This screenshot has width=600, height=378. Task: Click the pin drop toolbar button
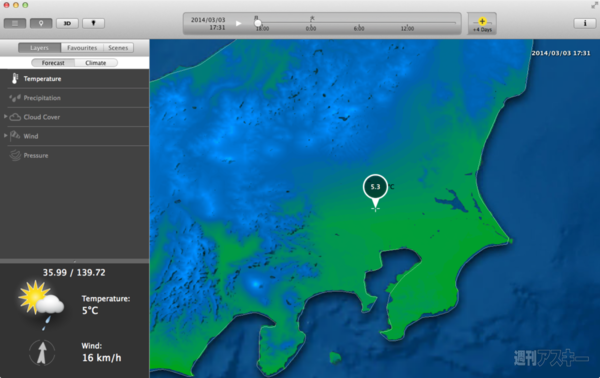pyautogui.click(x=93, y=23)
